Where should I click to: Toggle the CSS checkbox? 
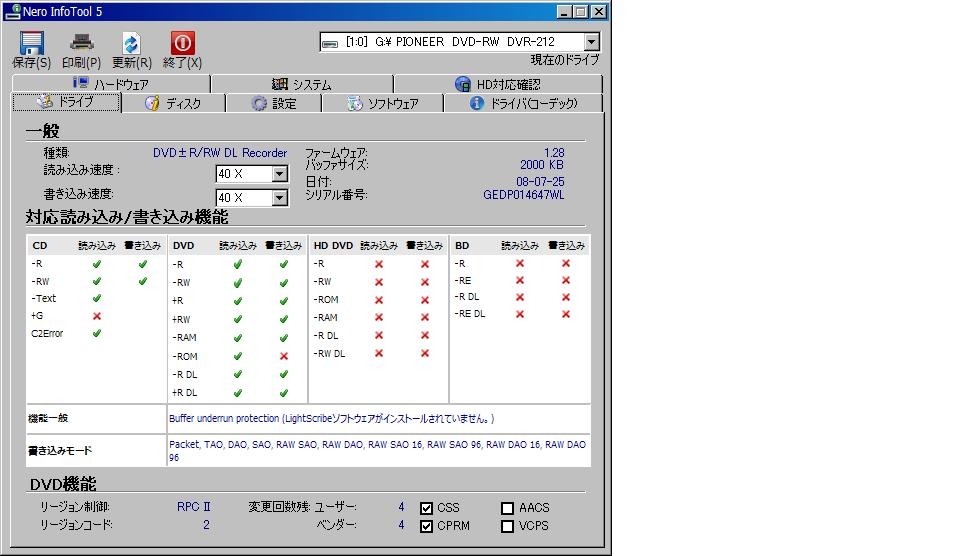pyautogui.click(x=427, y=508)
